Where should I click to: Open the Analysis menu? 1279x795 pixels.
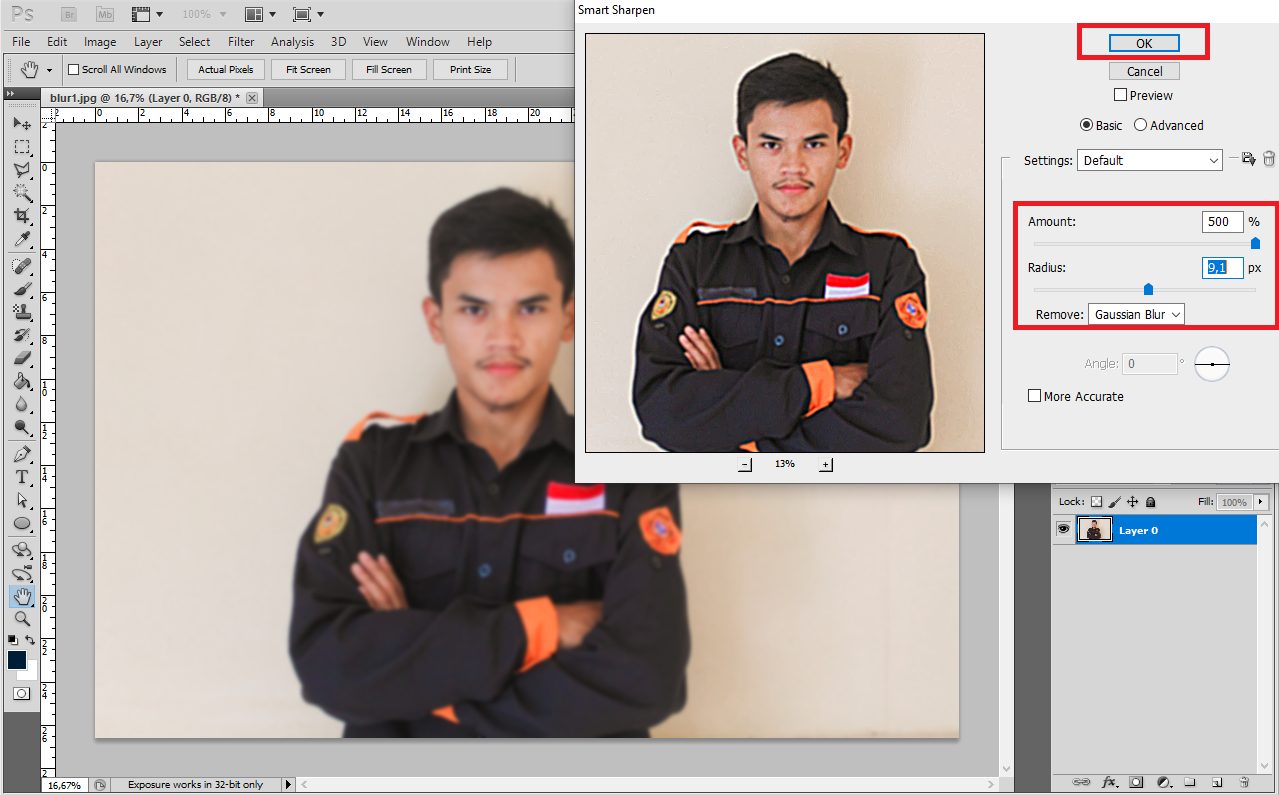pos(292,42)
